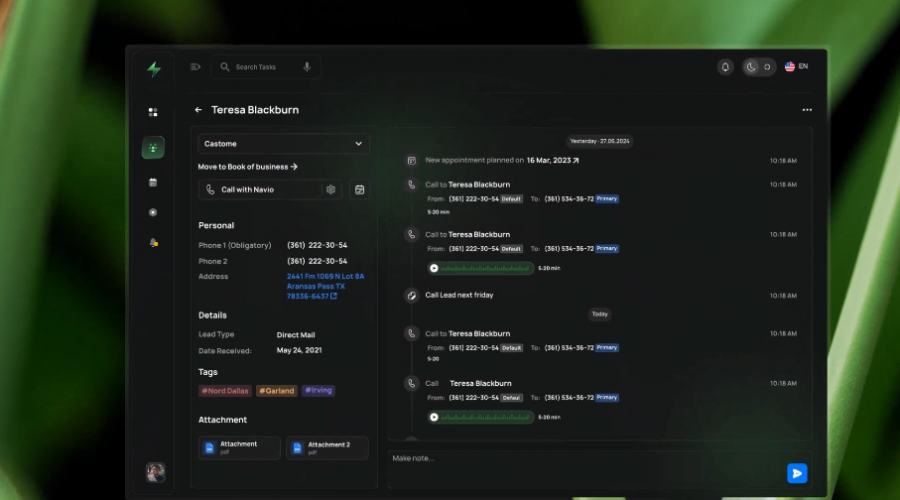This screenshot has height=500, width=900.
Task: Click the Phone 1 (Obligatory) number value
Action: click(x=317, y=245)
